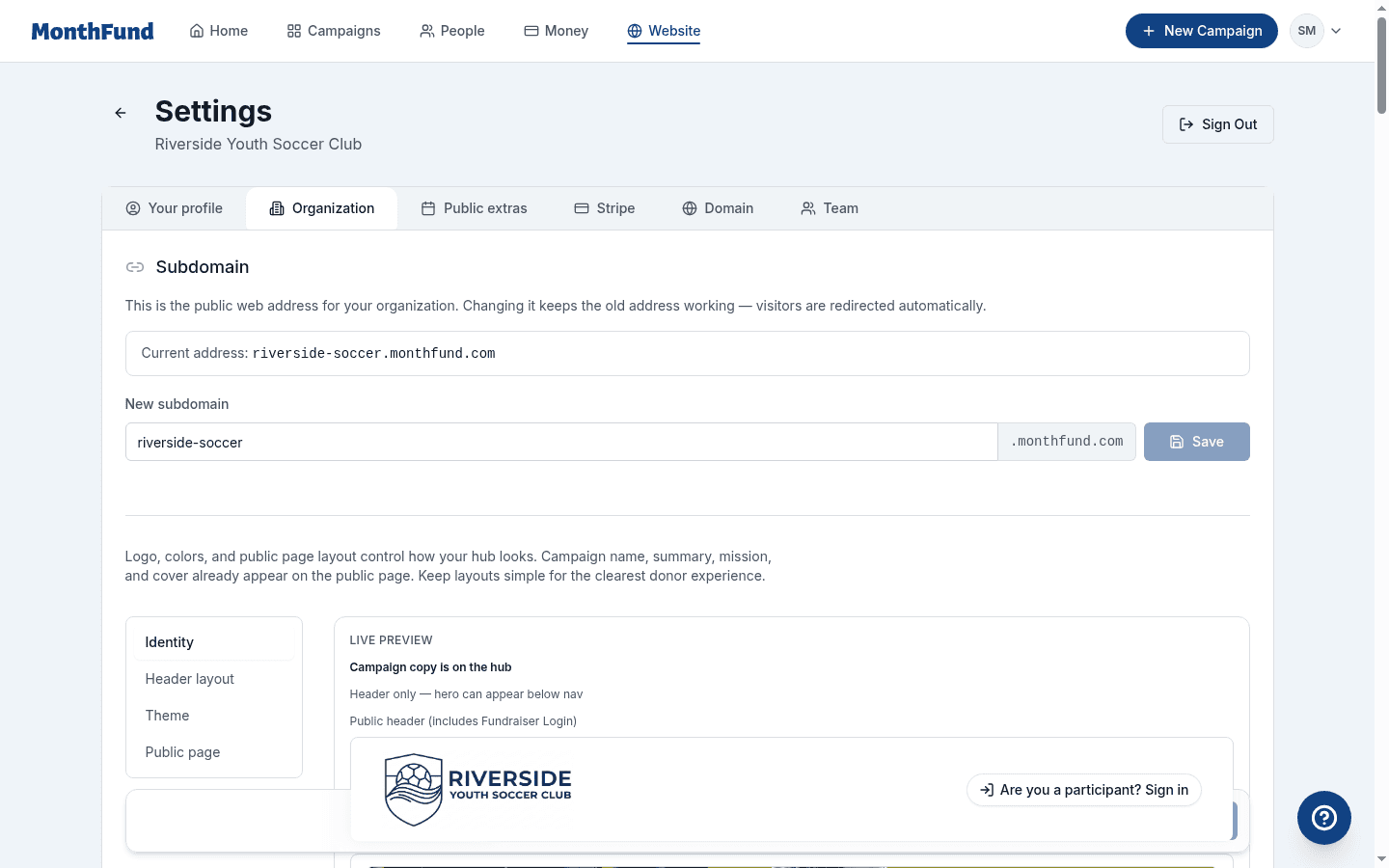Open the Money nav item

pos(557,31)
